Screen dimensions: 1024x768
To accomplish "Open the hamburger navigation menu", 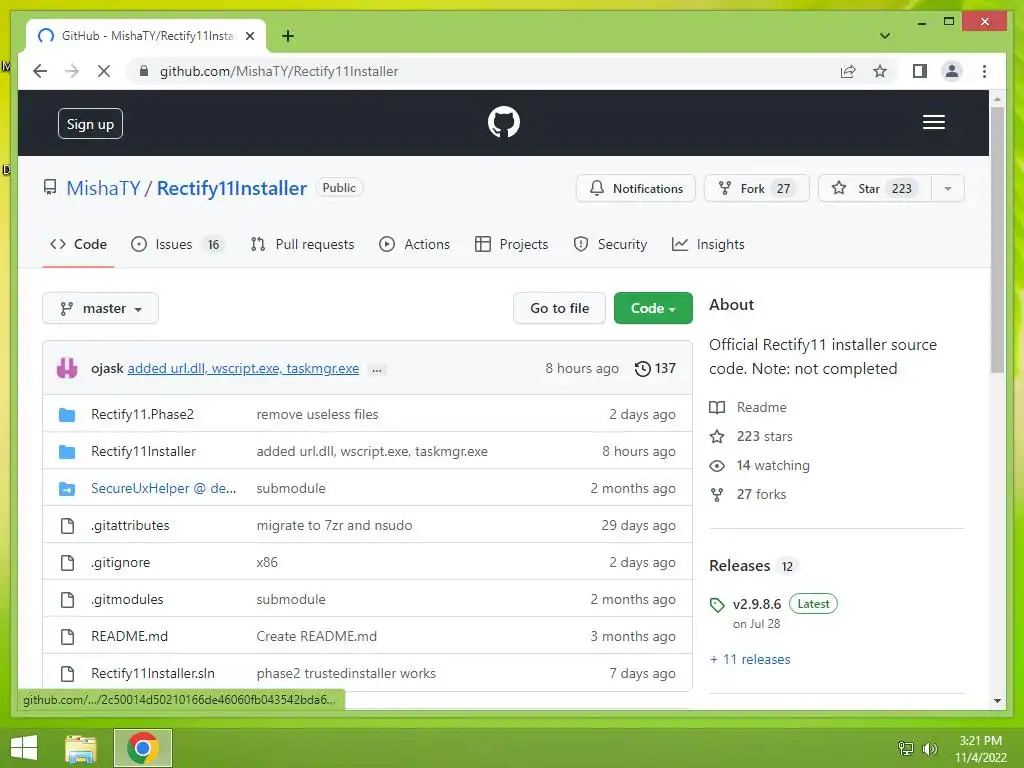I will pyautogui.click(x=933, y=122).
